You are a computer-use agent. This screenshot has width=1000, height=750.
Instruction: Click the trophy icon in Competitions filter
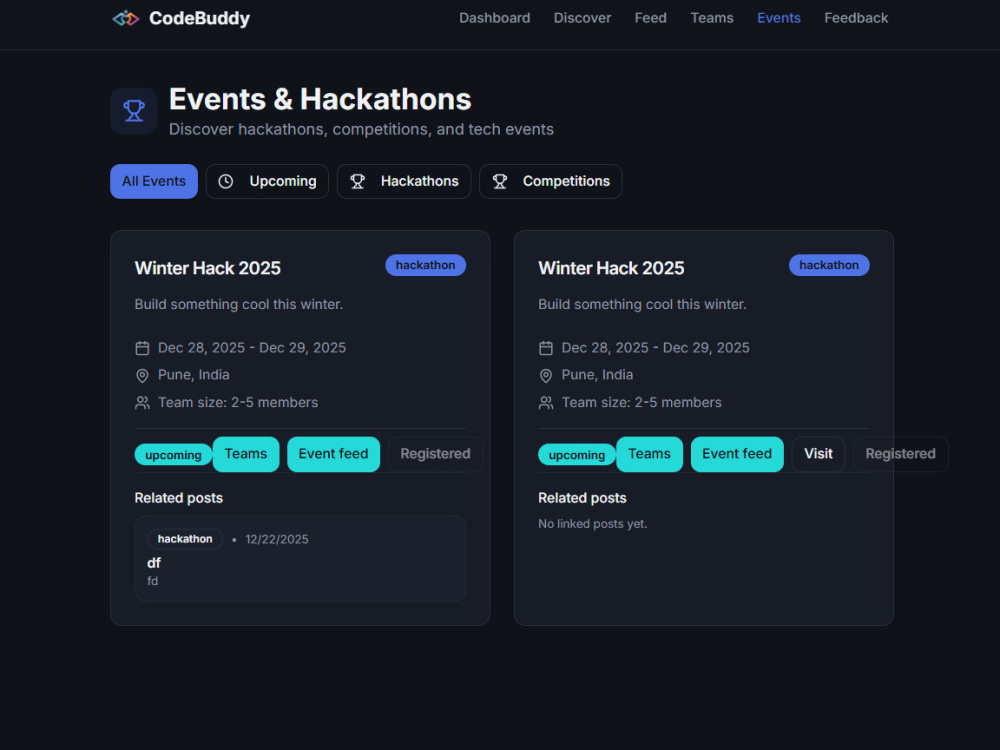[500, 182]
